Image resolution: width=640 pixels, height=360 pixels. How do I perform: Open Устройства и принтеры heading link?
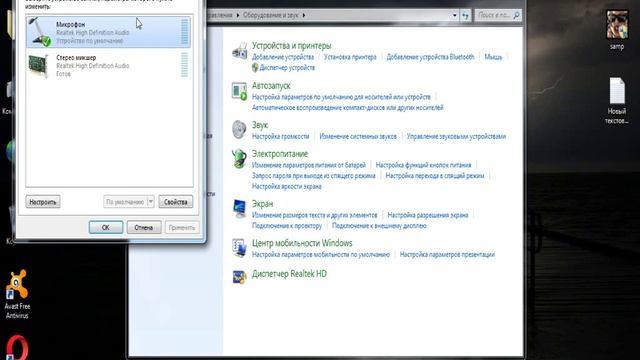click(291, 46)
